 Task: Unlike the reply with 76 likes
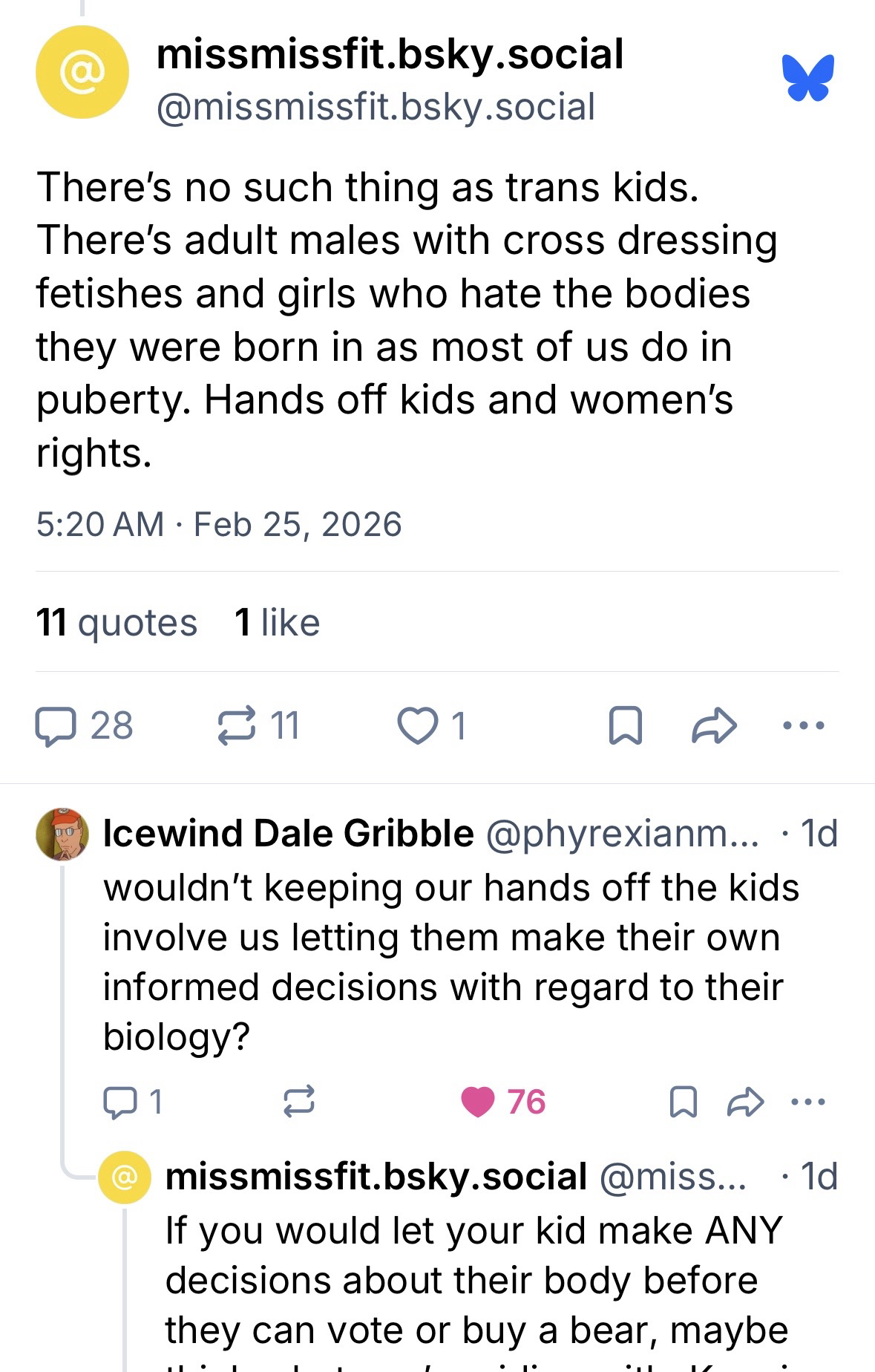tap(478, 1102)
